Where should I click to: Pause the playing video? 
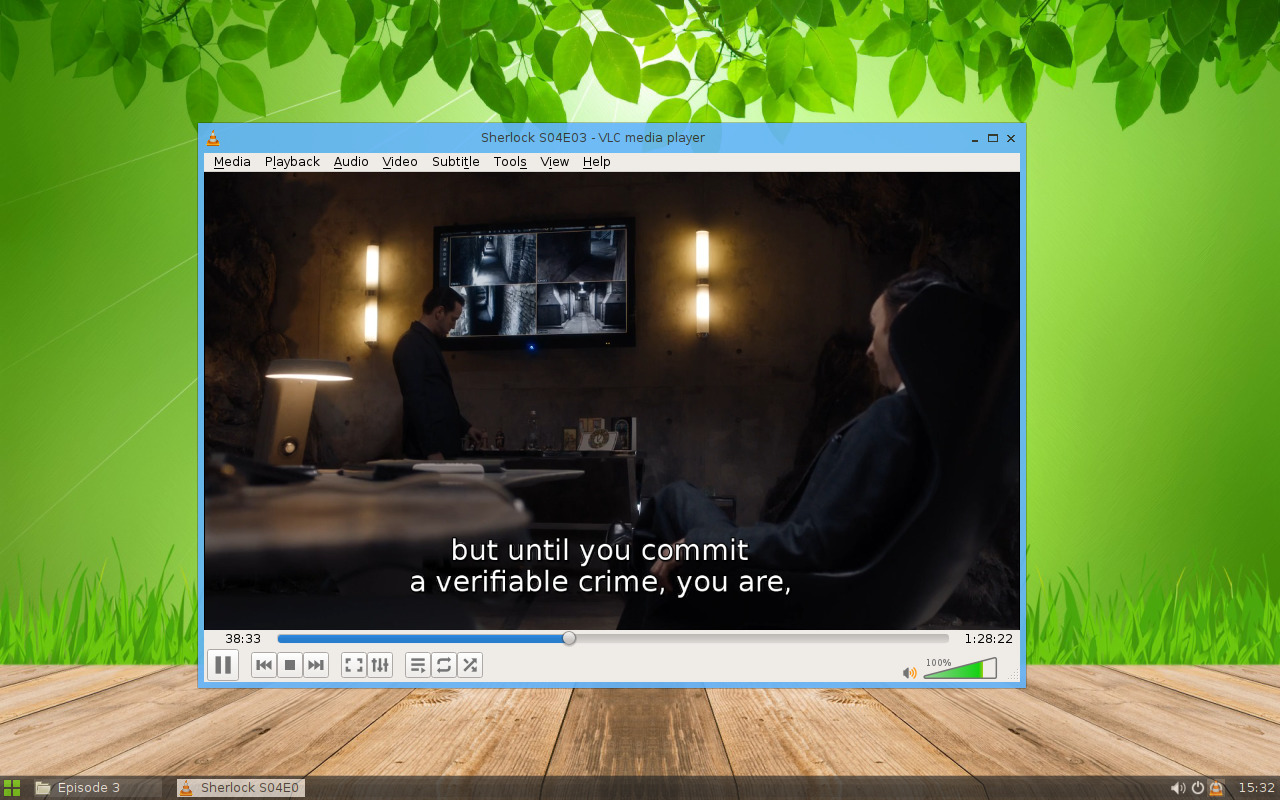(224, 664)
